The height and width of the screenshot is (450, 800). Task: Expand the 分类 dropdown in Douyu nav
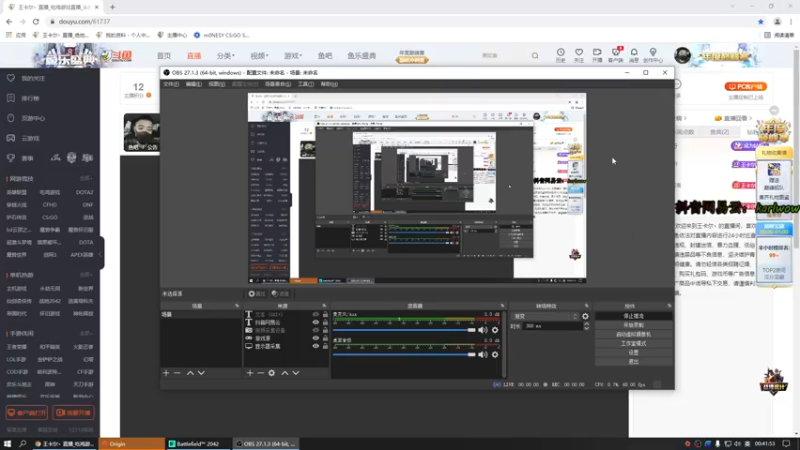(225, 56)
